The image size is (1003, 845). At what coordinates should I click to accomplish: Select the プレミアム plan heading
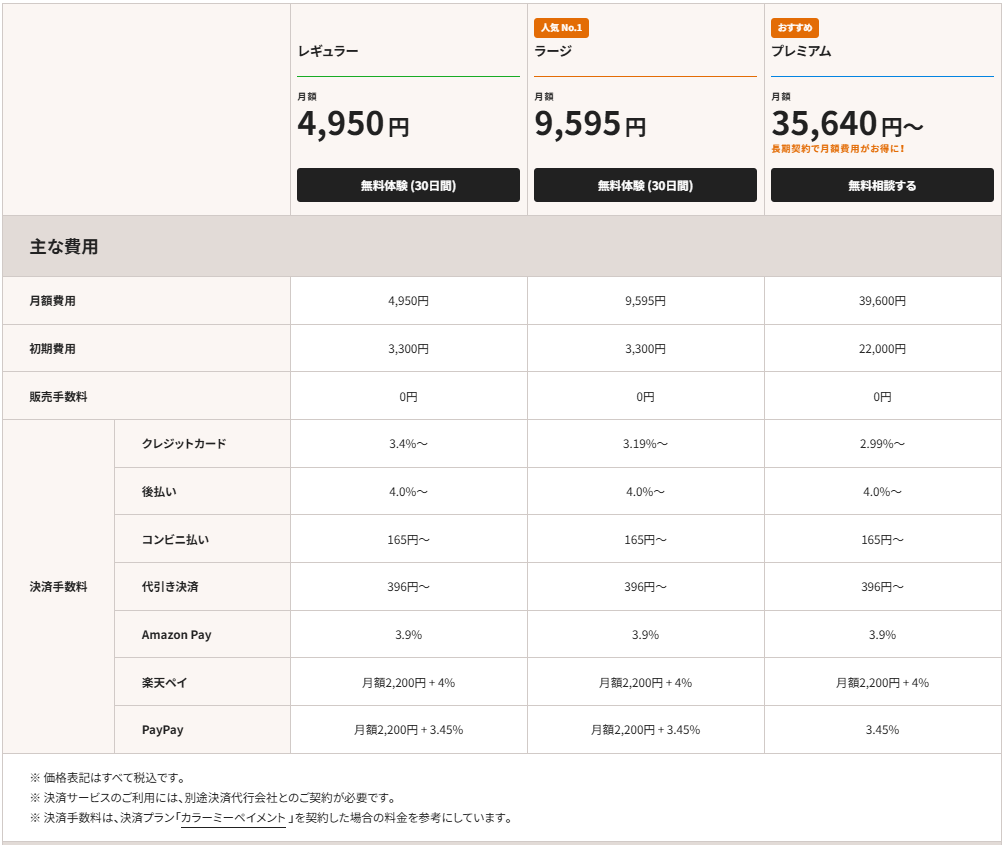pyautogui.click(x=801, y=51)
